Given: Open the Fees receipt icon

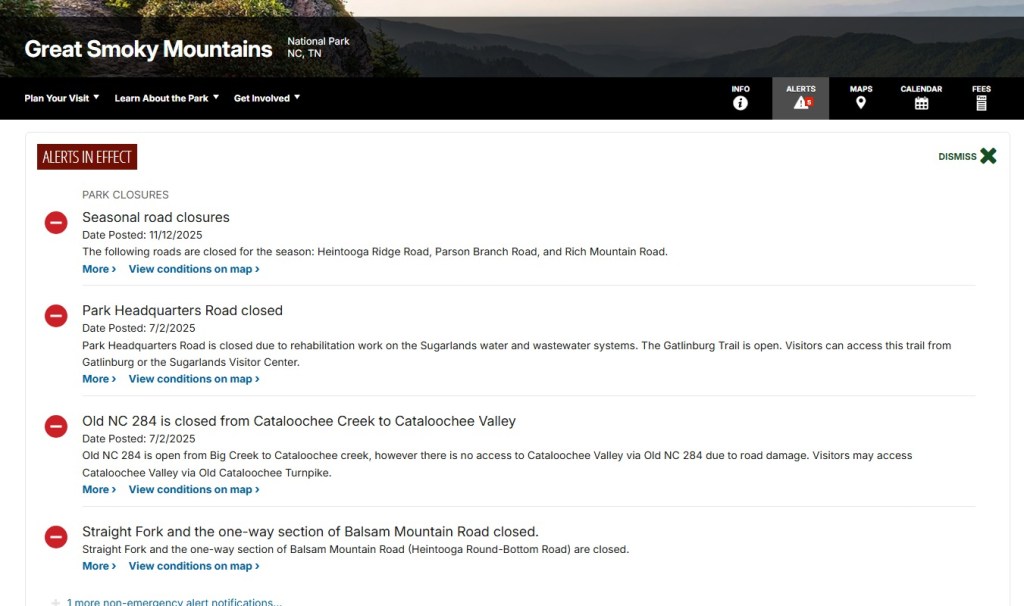Looking at the screenshot, I should point(981,103).
